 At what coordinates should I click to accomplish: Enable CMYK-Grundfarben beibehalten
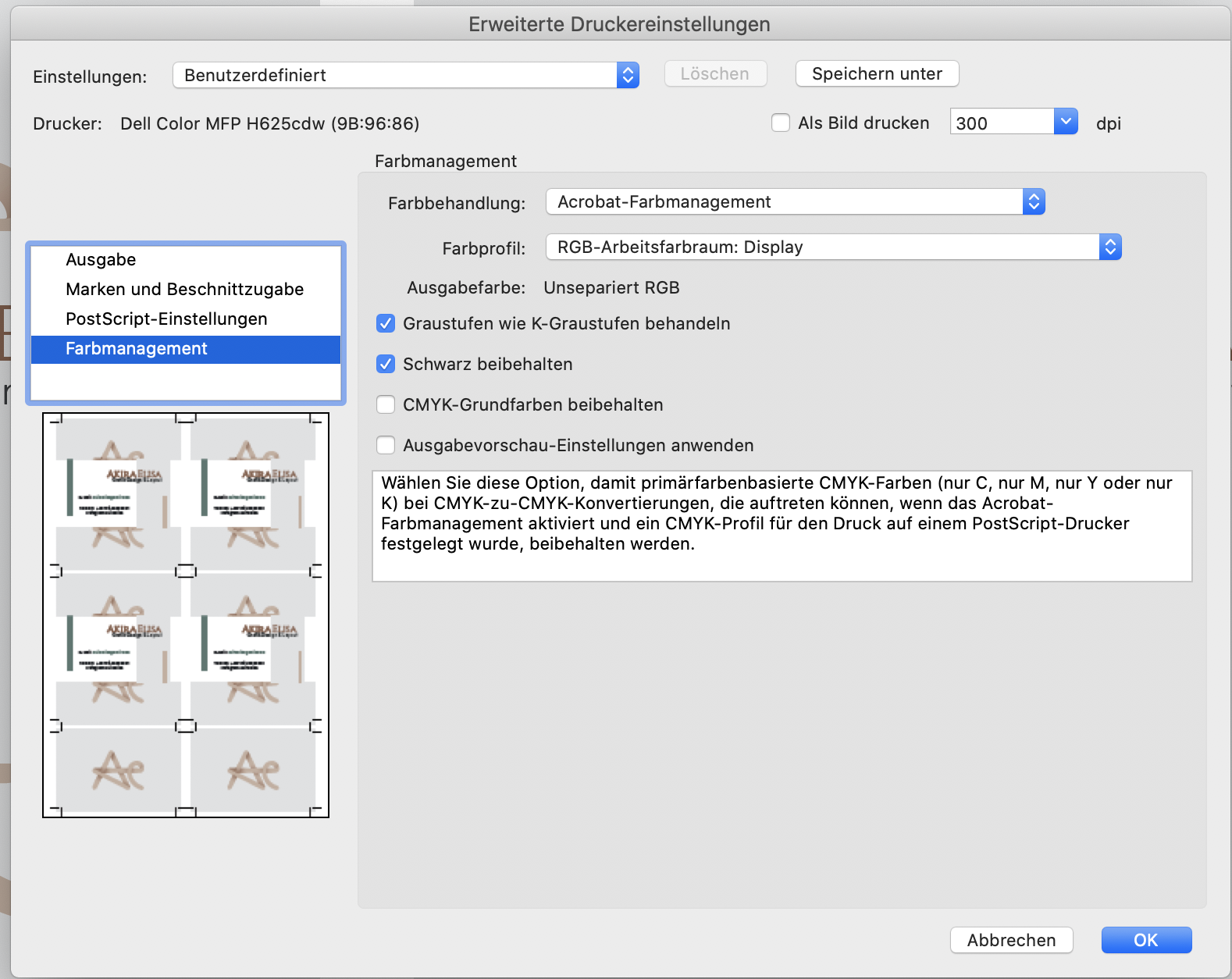[x=386, y=404]
